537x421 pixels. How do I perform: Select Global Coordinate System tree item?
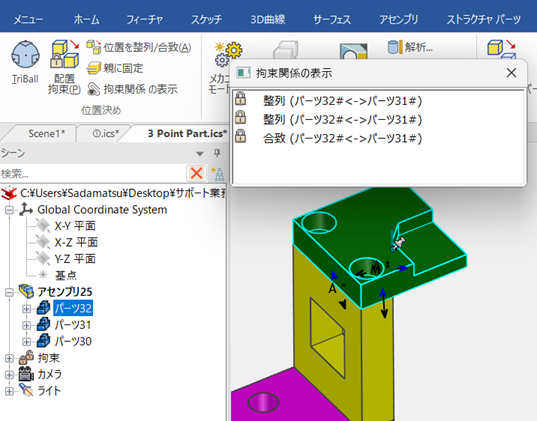[x=102, y=210]
